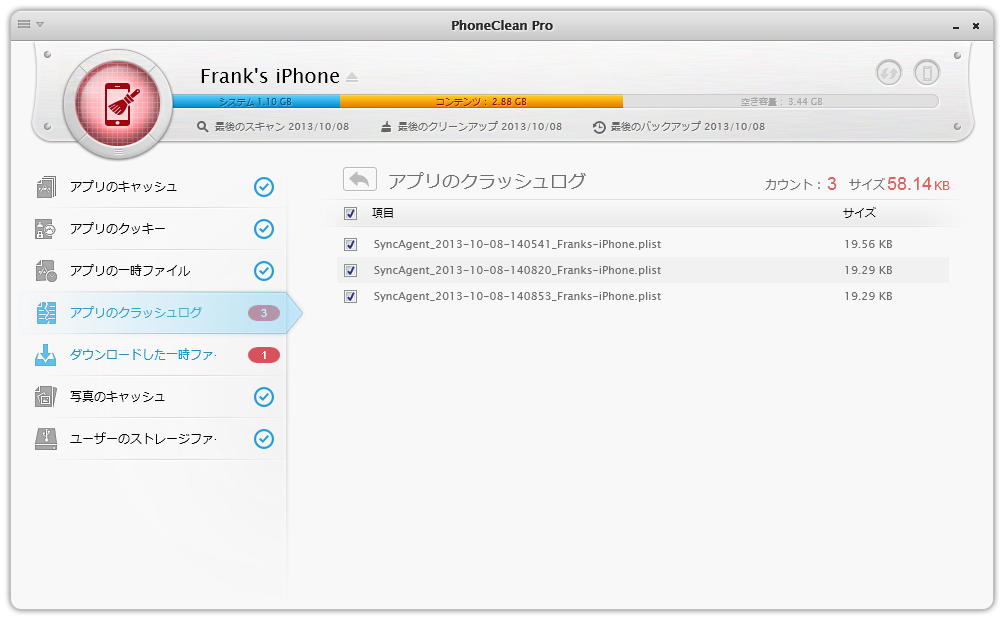
Task: Click the checkmark circle for アプリのクッキー
Action: pyautogui.click(x=264, y=229)
